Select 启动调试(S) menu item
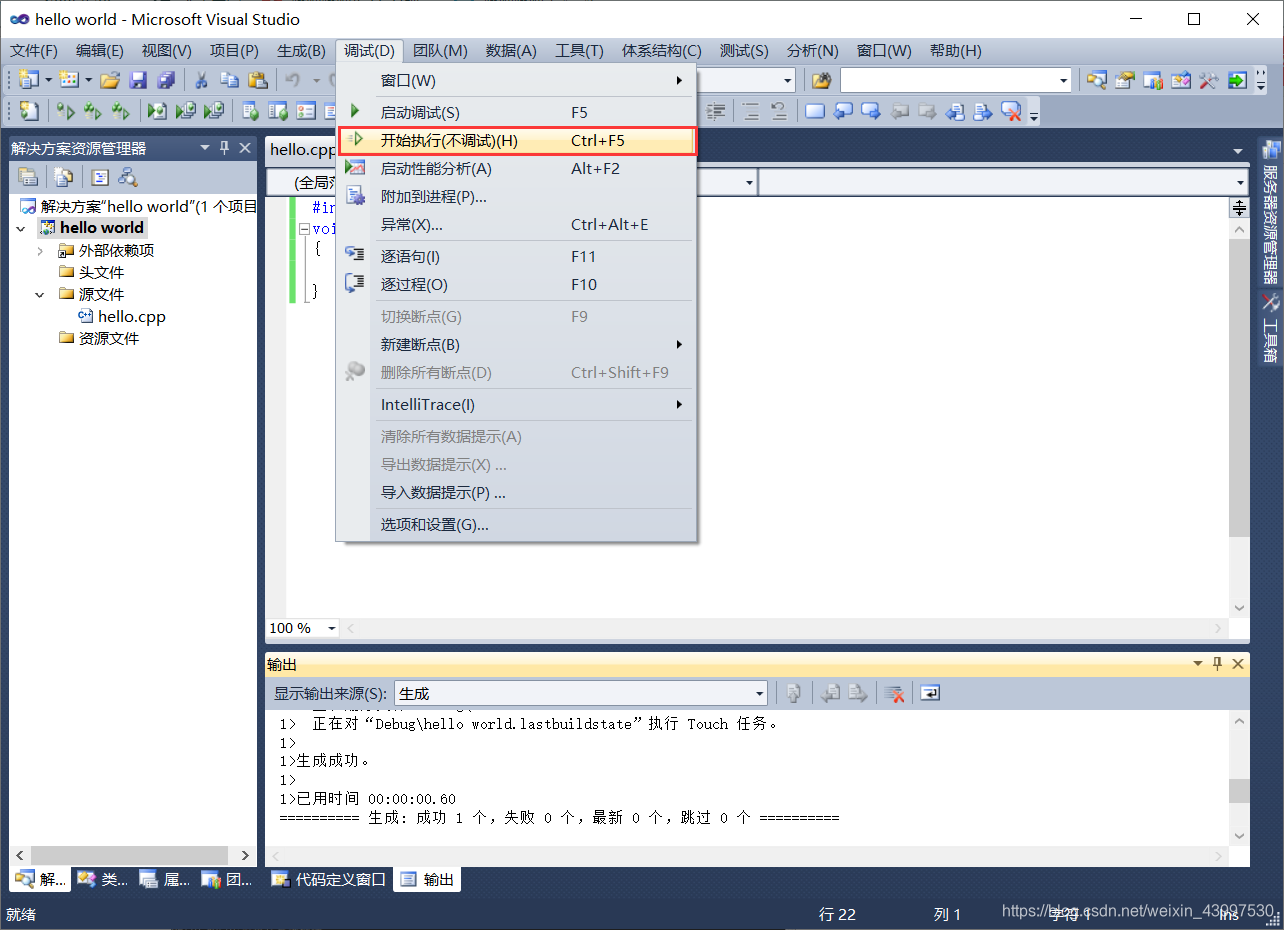1284x930 pixels. click(x=517, y=113)
